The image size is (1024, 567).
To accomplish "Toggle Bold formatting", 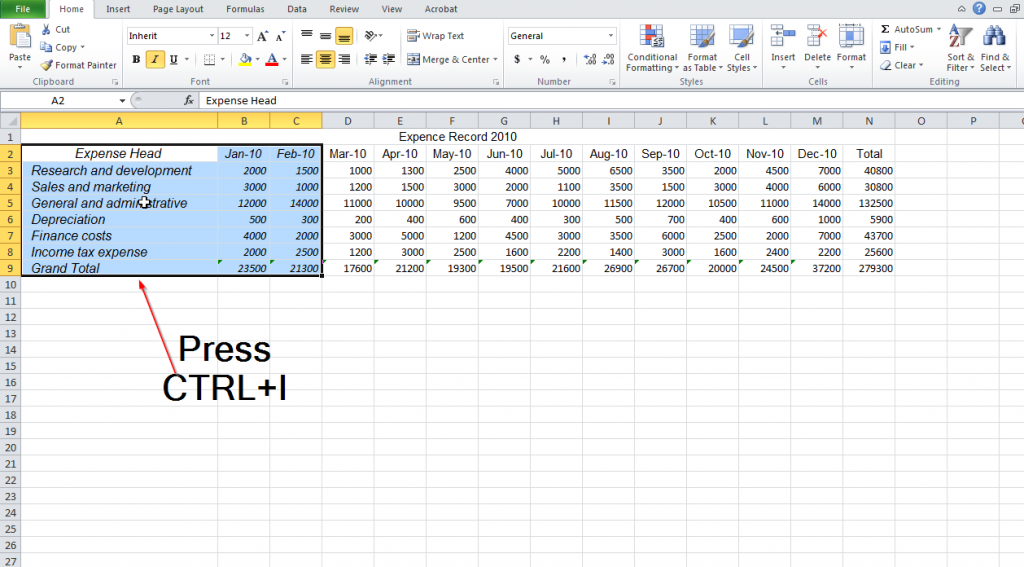I will click(x=136, y=59).
